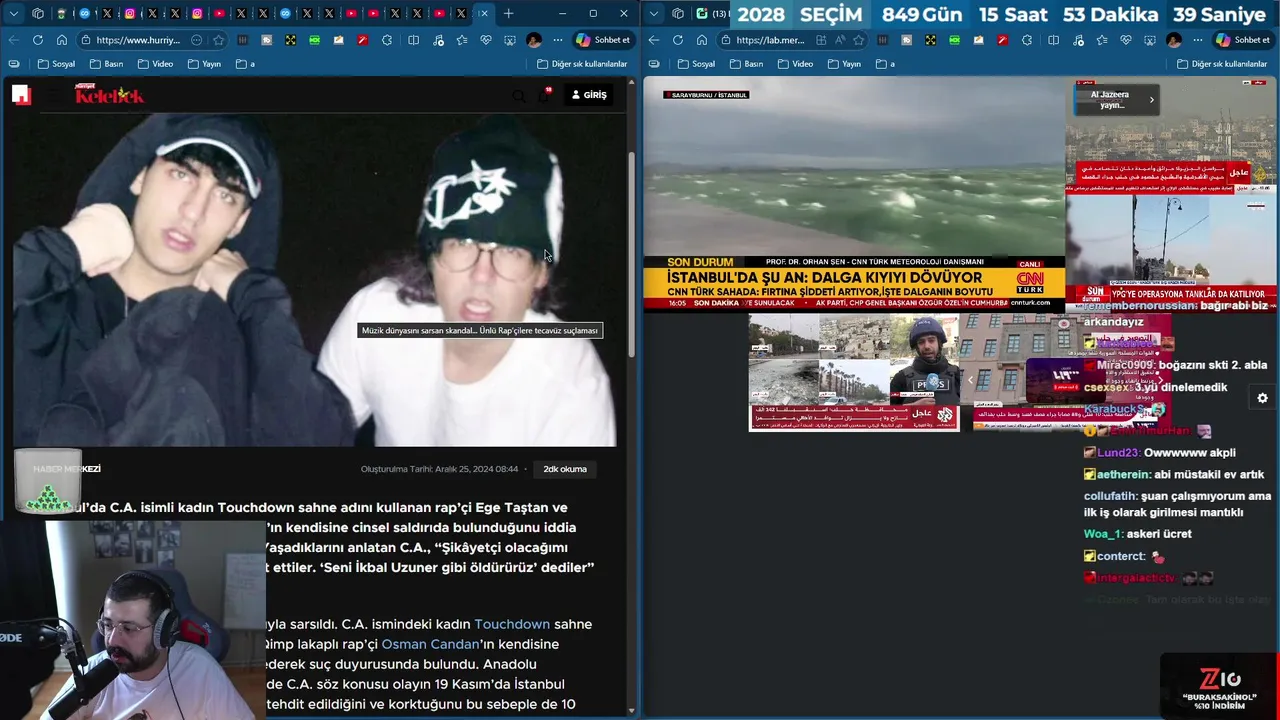Open Extensions puzzle icon in Hürriyet window
Image resolution: width=1280 pixels, height=720 pixels.
pyautogui.click(x=389, y=40)
